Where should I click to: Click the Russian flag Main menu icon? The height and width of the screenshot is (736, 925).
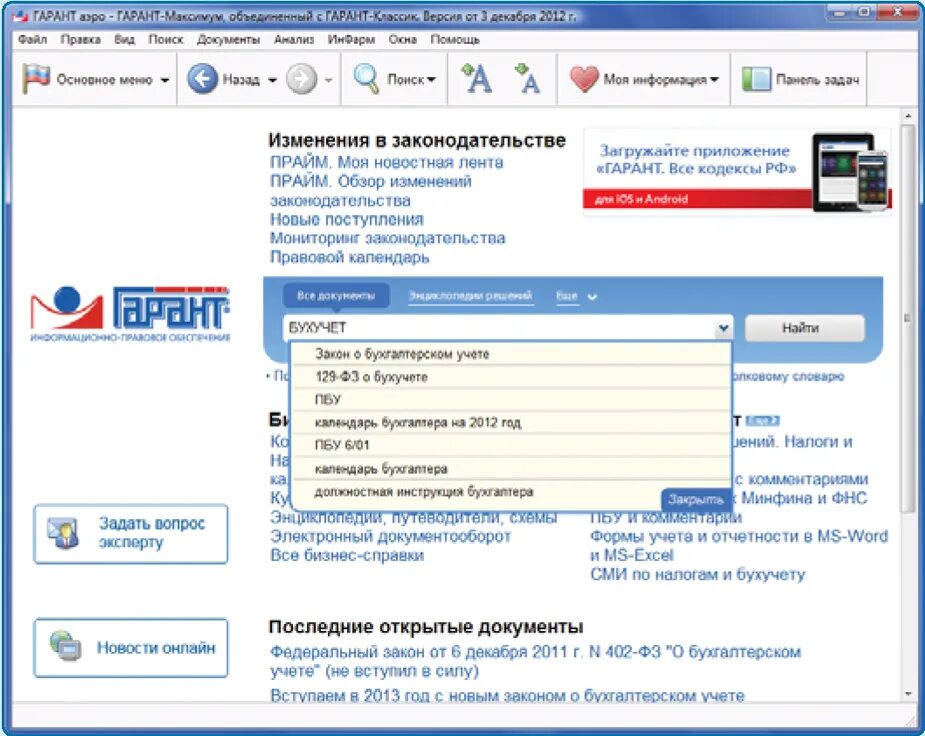pyautogui.click(x=36, y=78)
